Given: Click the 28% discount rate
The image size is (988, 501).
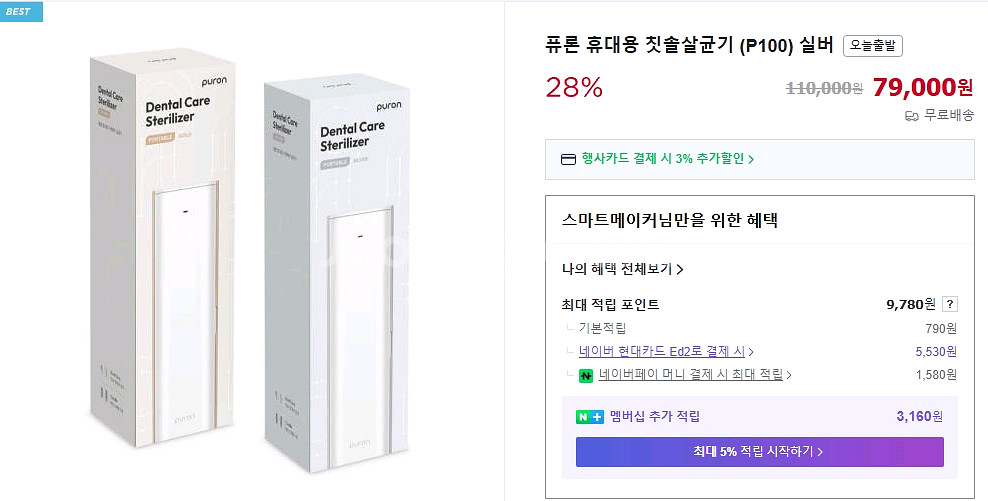Looking at the screenshot, I should [574, 88].
